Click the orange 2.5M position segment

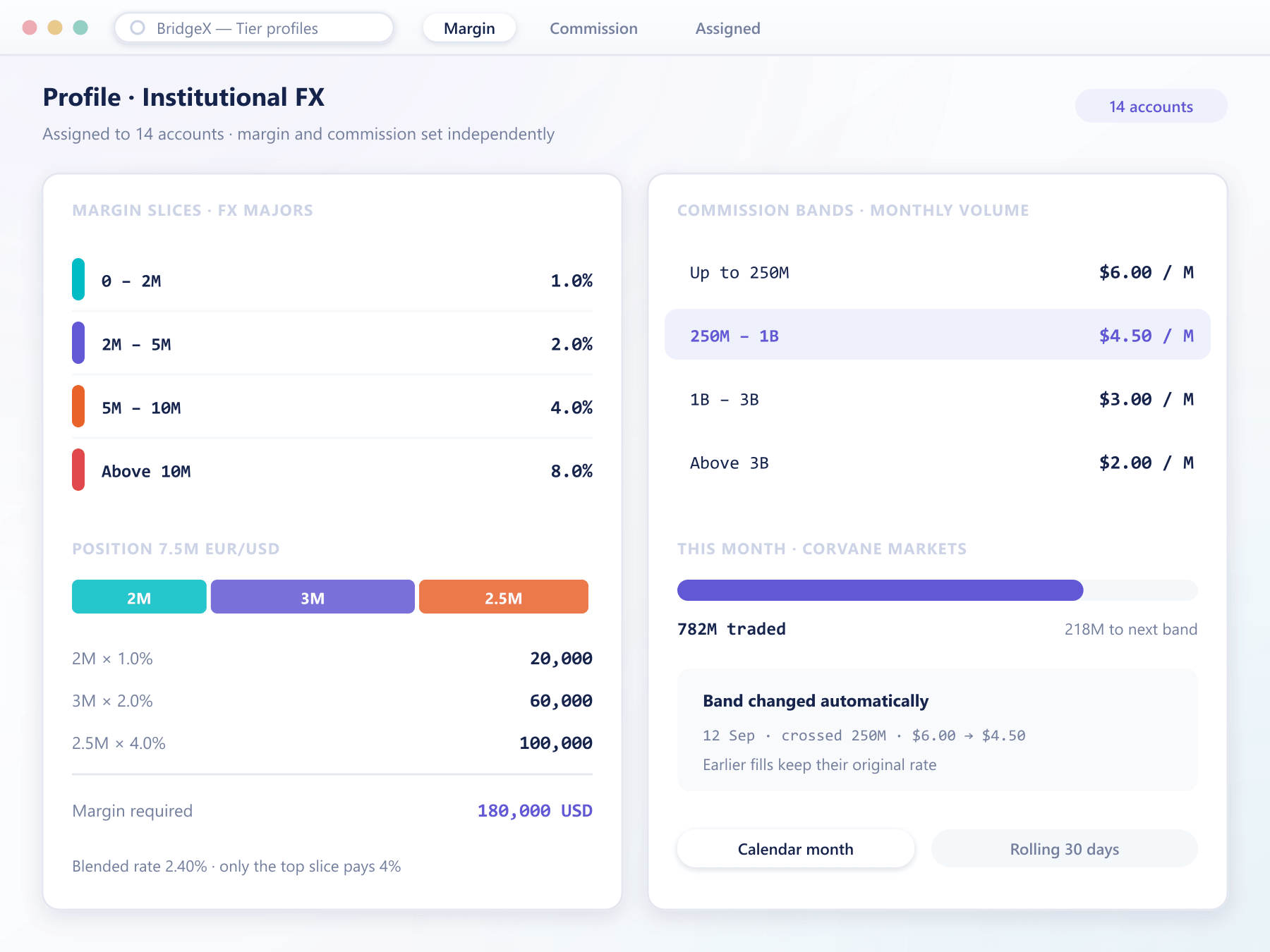[x=504, y=597]
